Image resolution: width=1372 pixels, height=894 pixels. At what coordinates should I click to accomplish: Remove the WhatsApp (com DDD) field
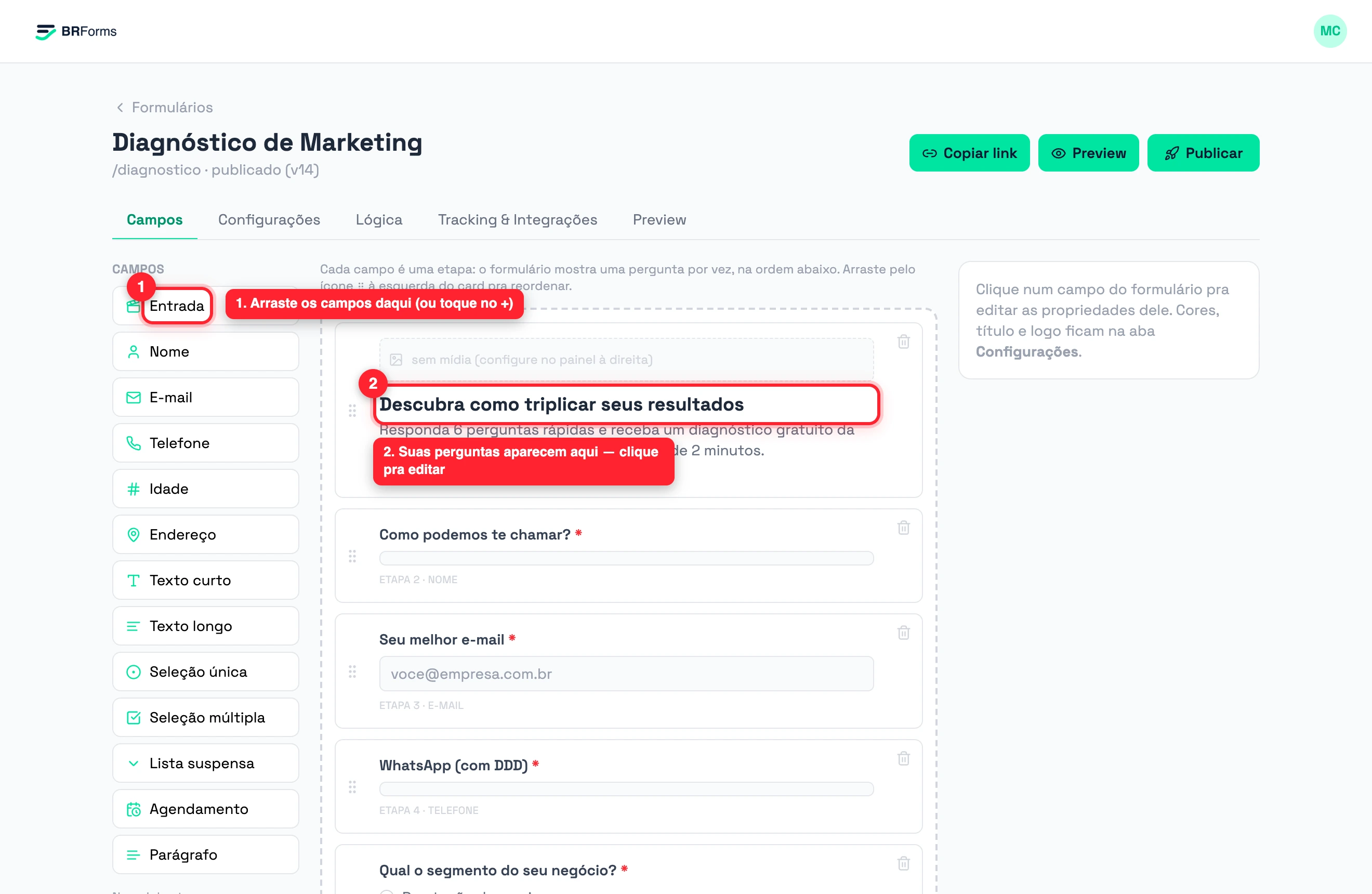[903, 758]
